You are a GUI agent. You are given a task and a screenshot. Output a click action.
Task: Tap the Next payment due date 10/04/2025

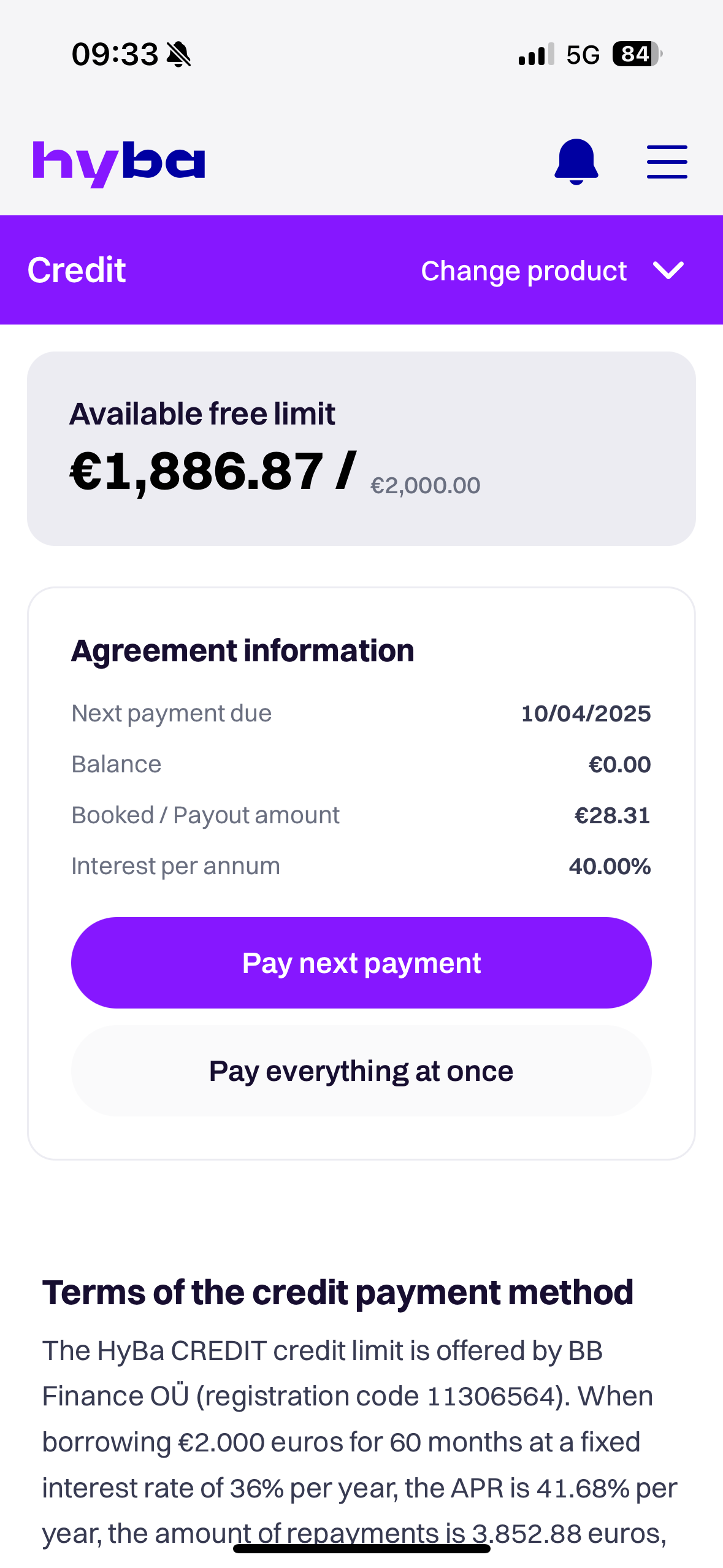click(x=585, y=713)
